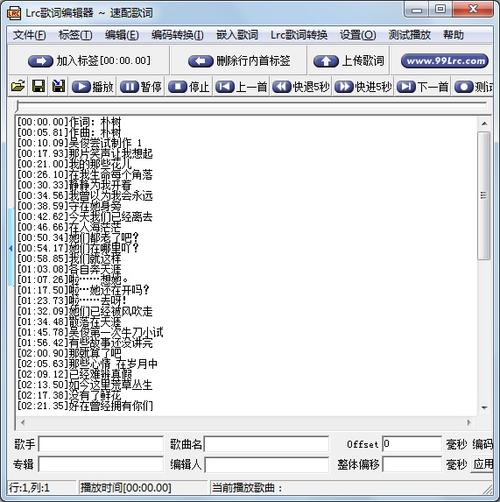Select lyric line 在我生命每个角落
The width and height of the screenshot is (500, 502).
pos(85,175)
